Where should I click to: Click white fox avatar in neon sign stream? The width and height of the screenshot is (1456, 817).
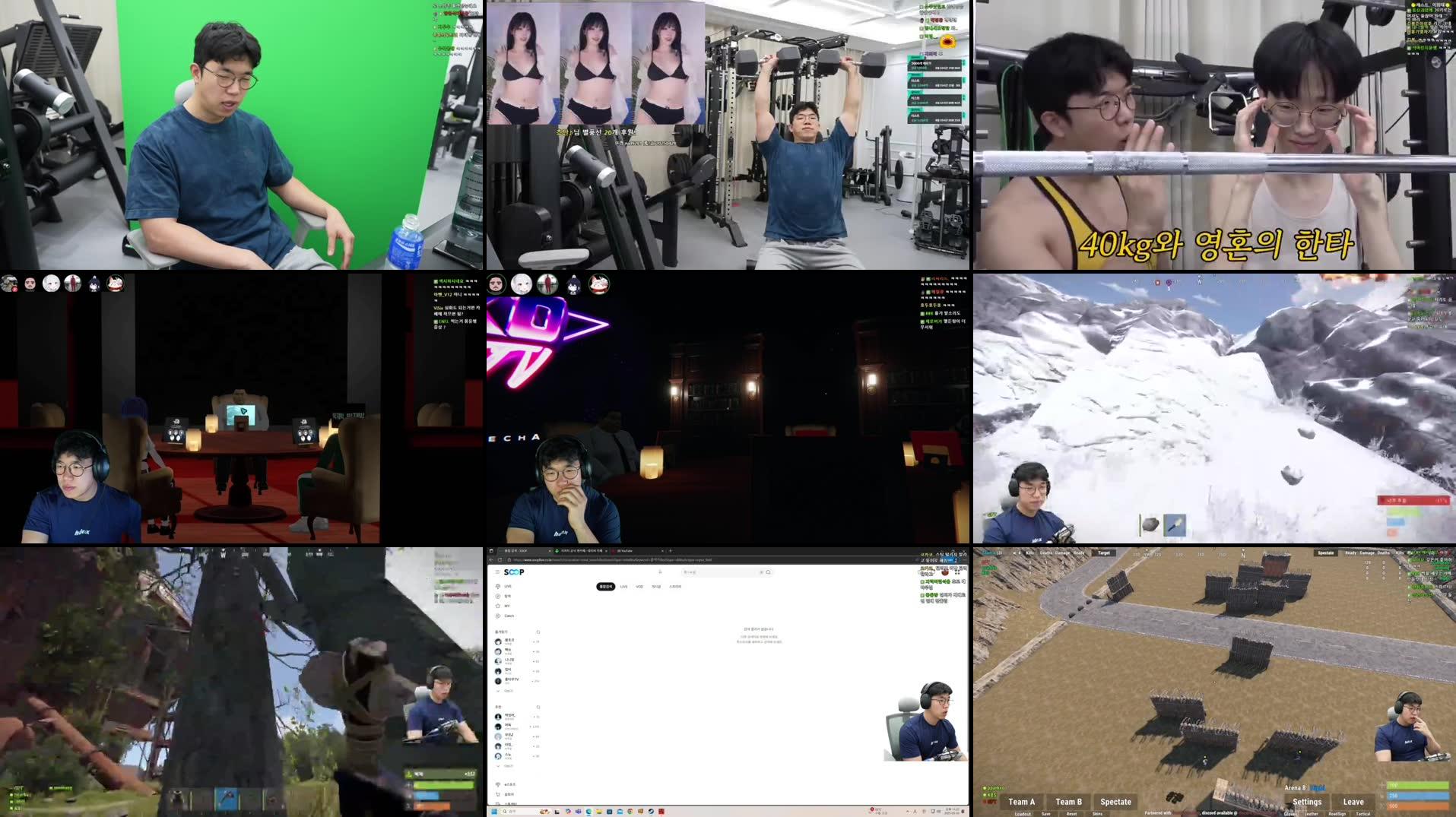pos(599,284)
